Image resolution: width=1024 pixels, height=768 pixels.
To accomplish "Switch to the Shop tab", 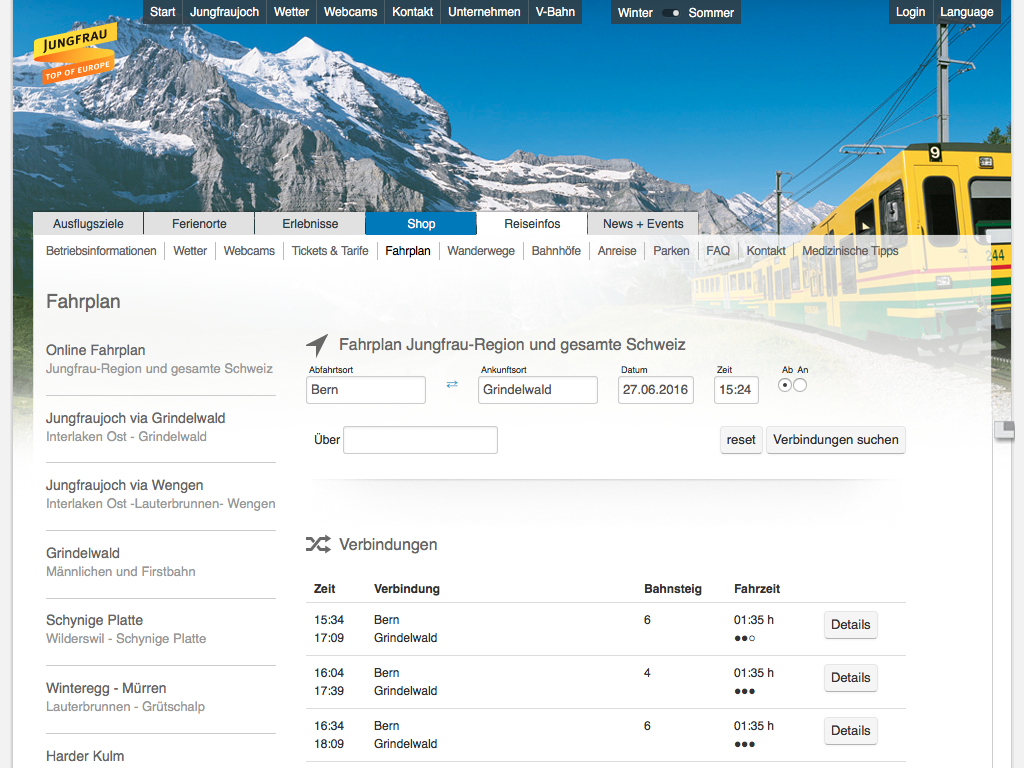I will click(x=421, y=223).
